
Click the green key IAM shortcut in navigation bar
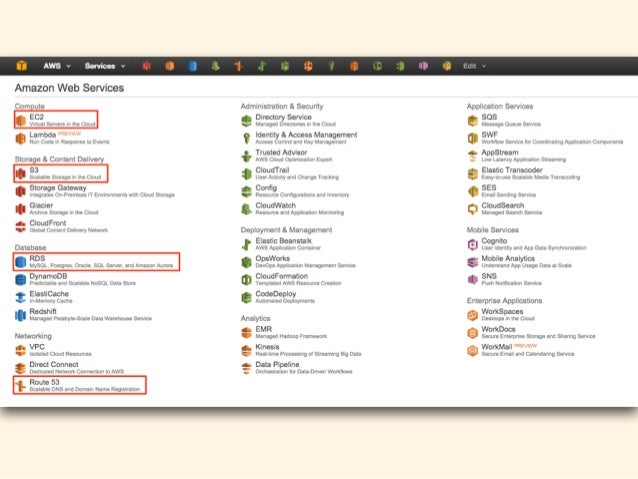[x=331, y=66]
